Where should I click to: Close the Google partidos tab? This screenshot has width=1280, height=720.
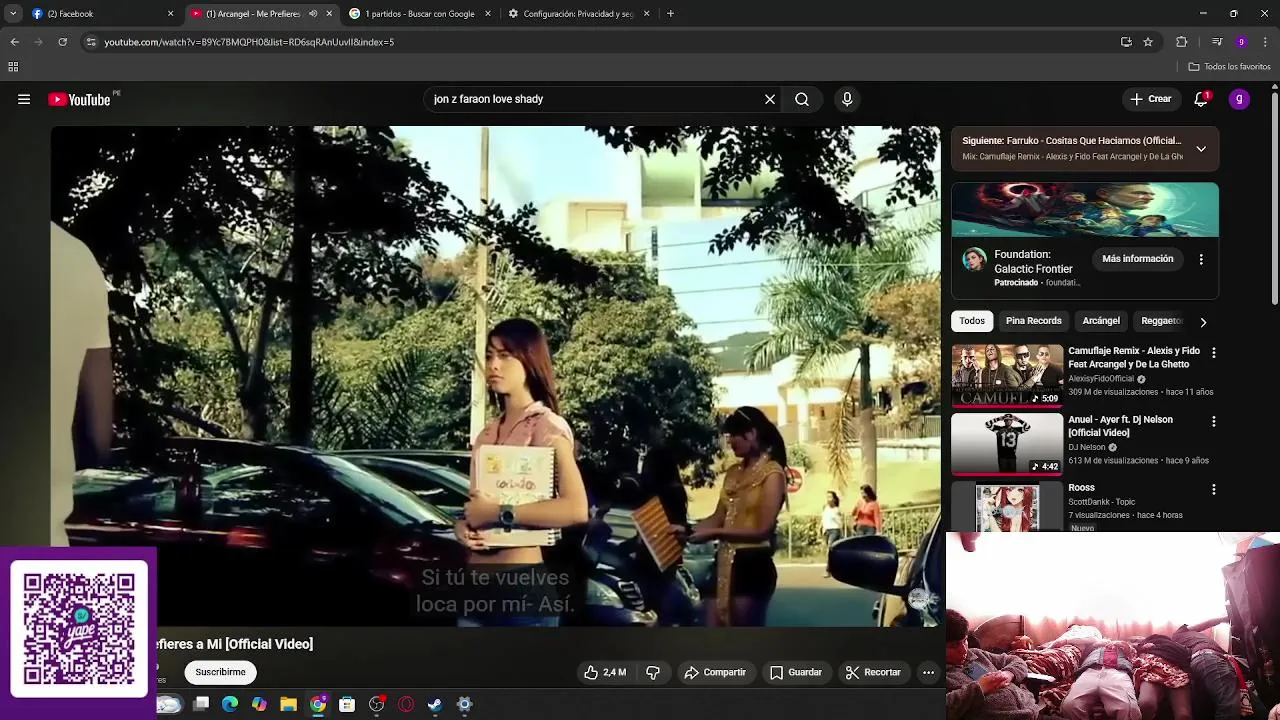(488, 14)
